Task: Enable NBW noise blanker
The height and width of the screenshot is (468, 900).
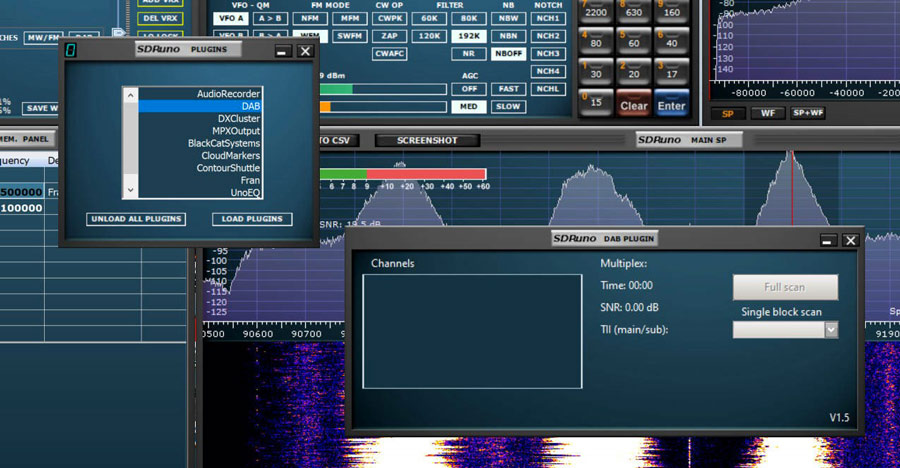Action: tap(509, 18)
